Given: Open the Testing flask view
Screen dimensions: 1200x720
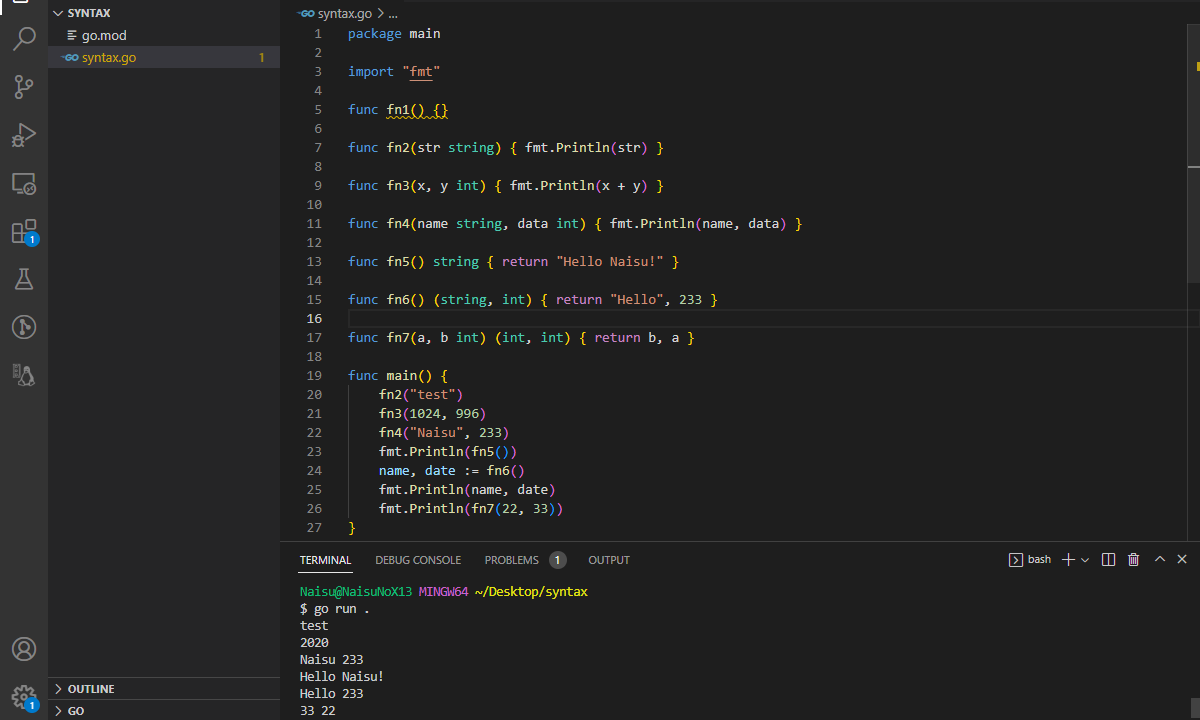Looking at the screenshot, I should click(x=24, y=279).
